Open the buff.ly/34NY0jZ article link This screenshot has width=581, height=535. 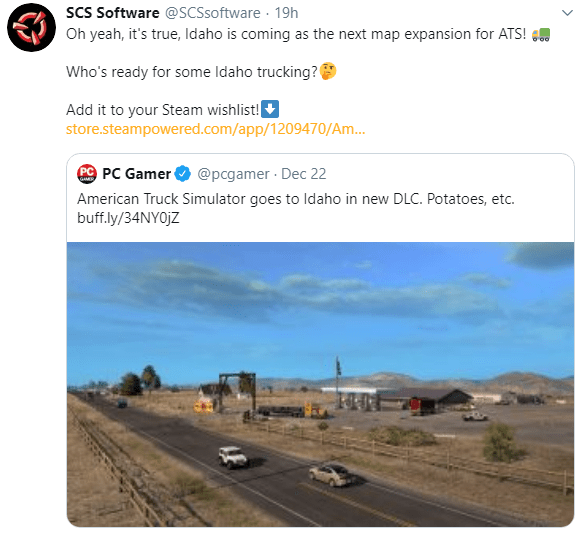click(128, 218)
